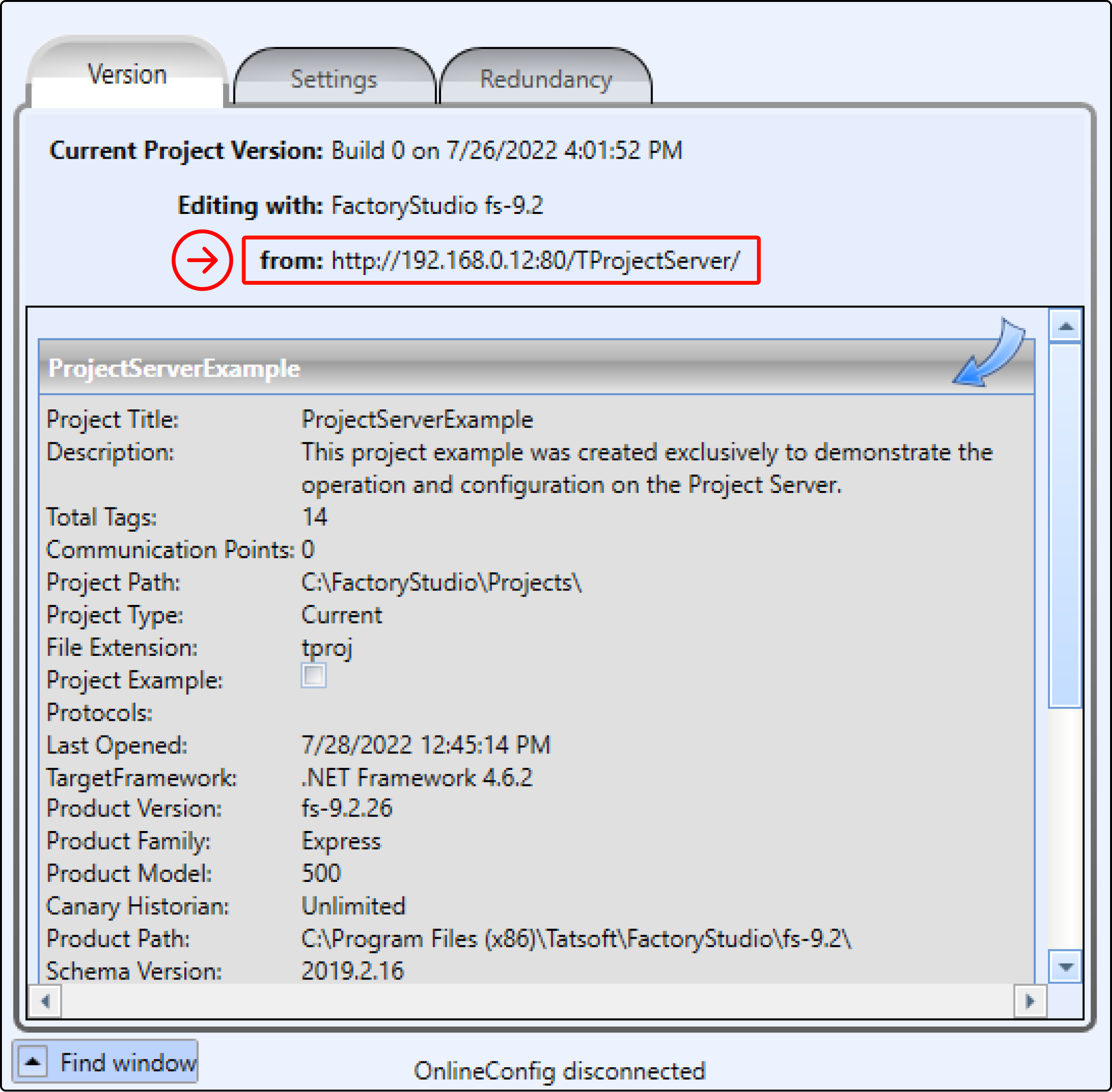Click the project description text

click(x=647, y=469)
